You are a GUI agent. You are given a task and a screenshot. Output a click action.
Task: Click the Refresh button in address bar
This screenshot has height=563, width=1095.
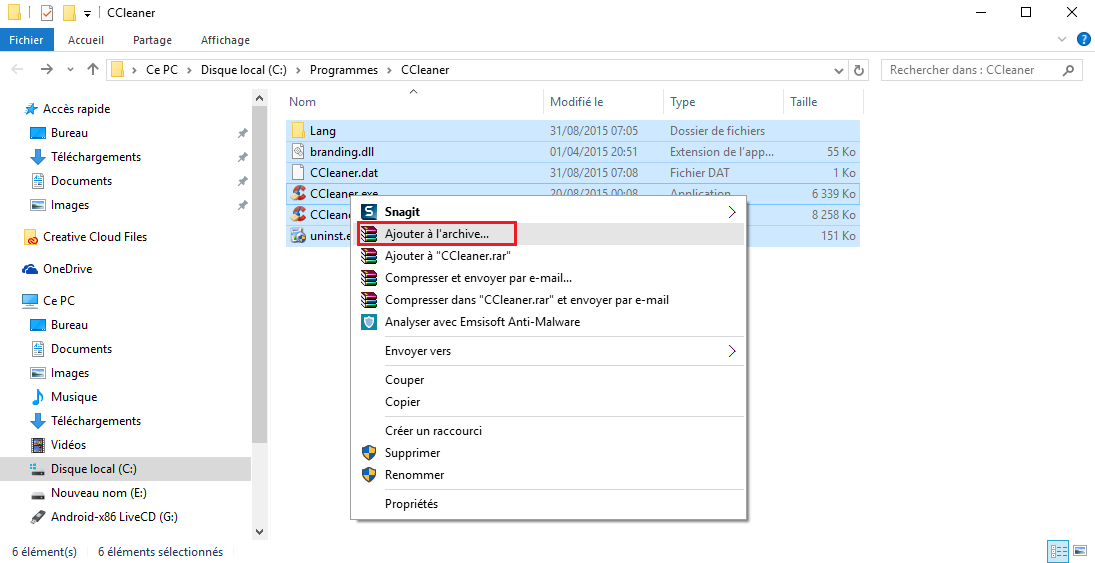858,70
